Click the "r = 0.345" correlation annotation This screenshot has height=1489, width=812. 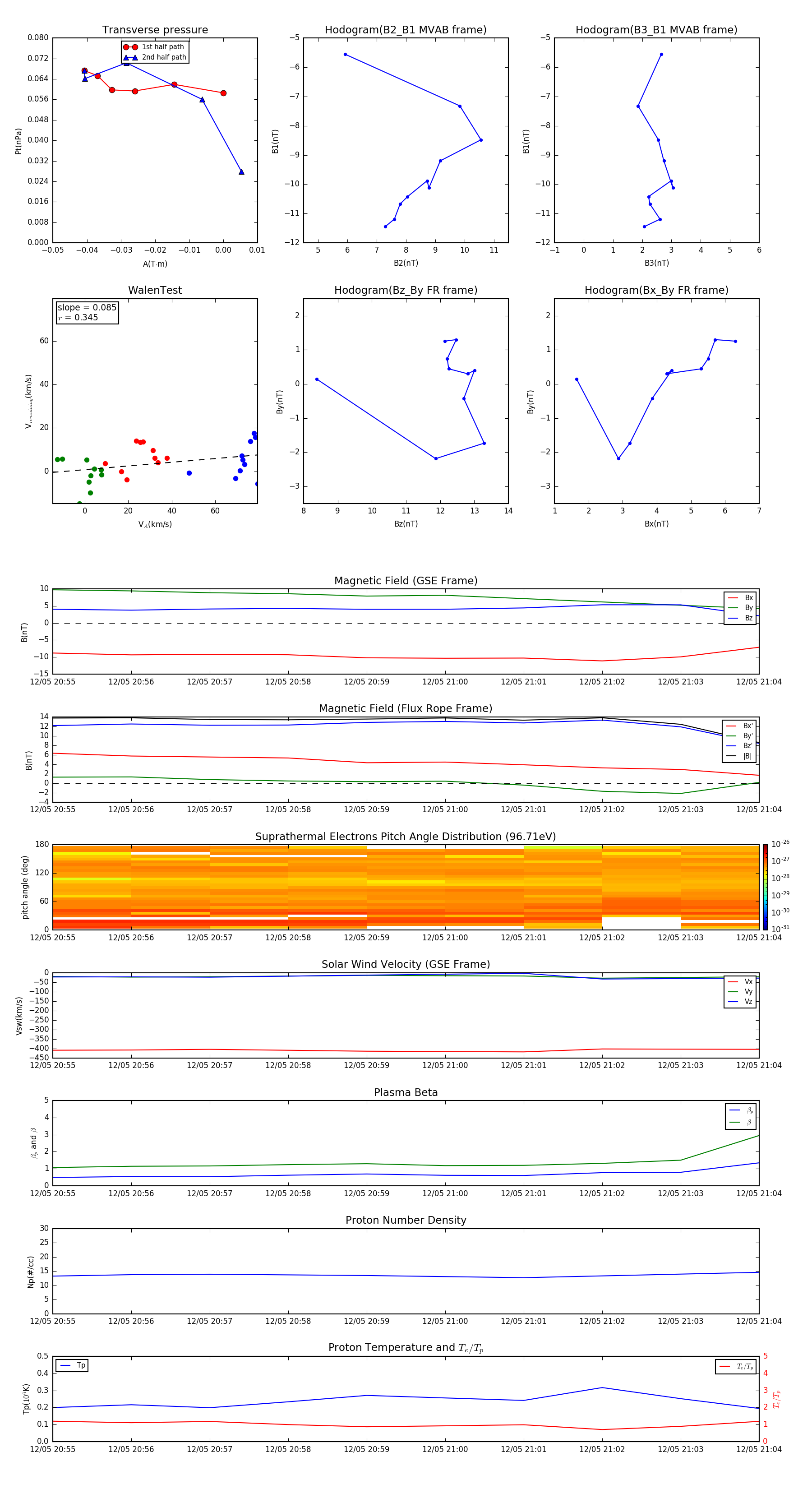78,317
